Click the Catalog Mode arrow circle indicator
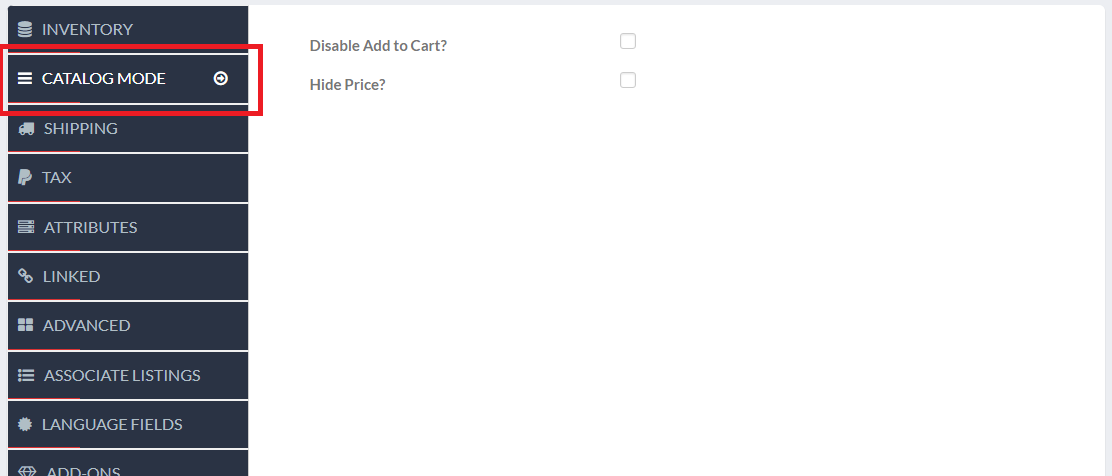Screen dimensions: 1112x476 click(221, 78)
